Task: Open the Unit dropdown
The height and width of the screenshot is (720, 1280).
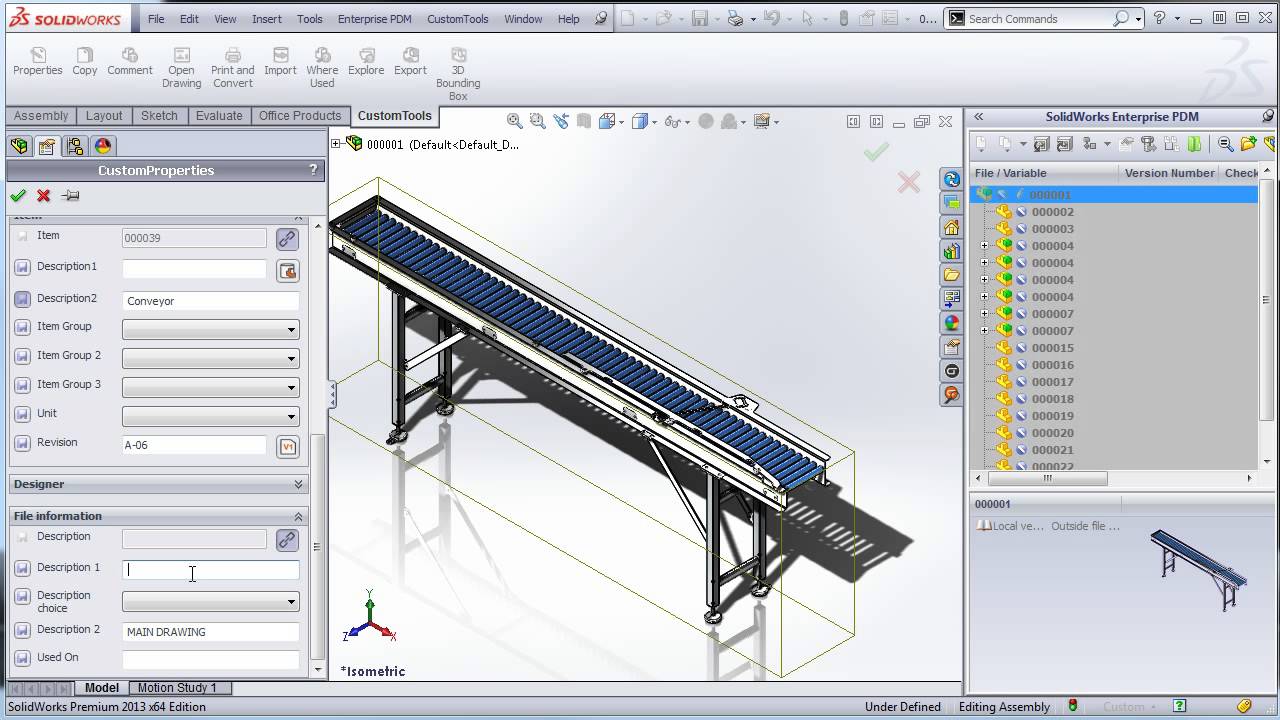Action: click(210, 416)
